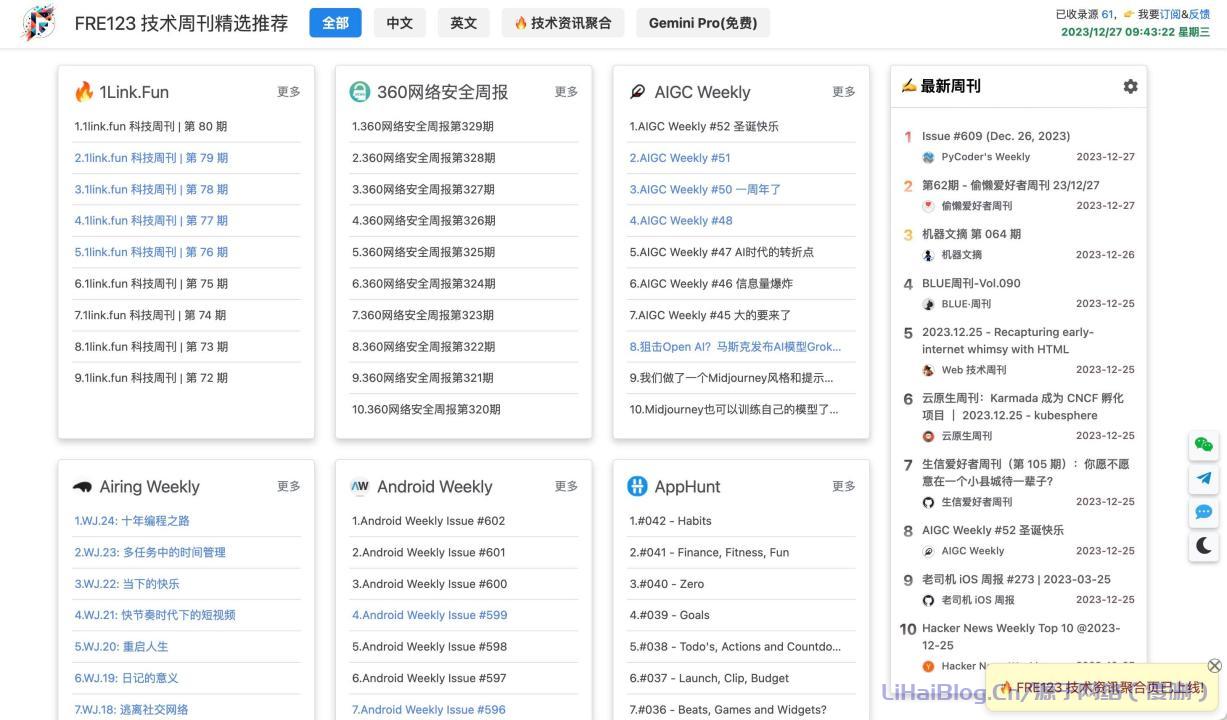Click BLUE-周刊 source icon
Image resolution: width=1227 pixels, height=720 pixels.
pos(928,304)
